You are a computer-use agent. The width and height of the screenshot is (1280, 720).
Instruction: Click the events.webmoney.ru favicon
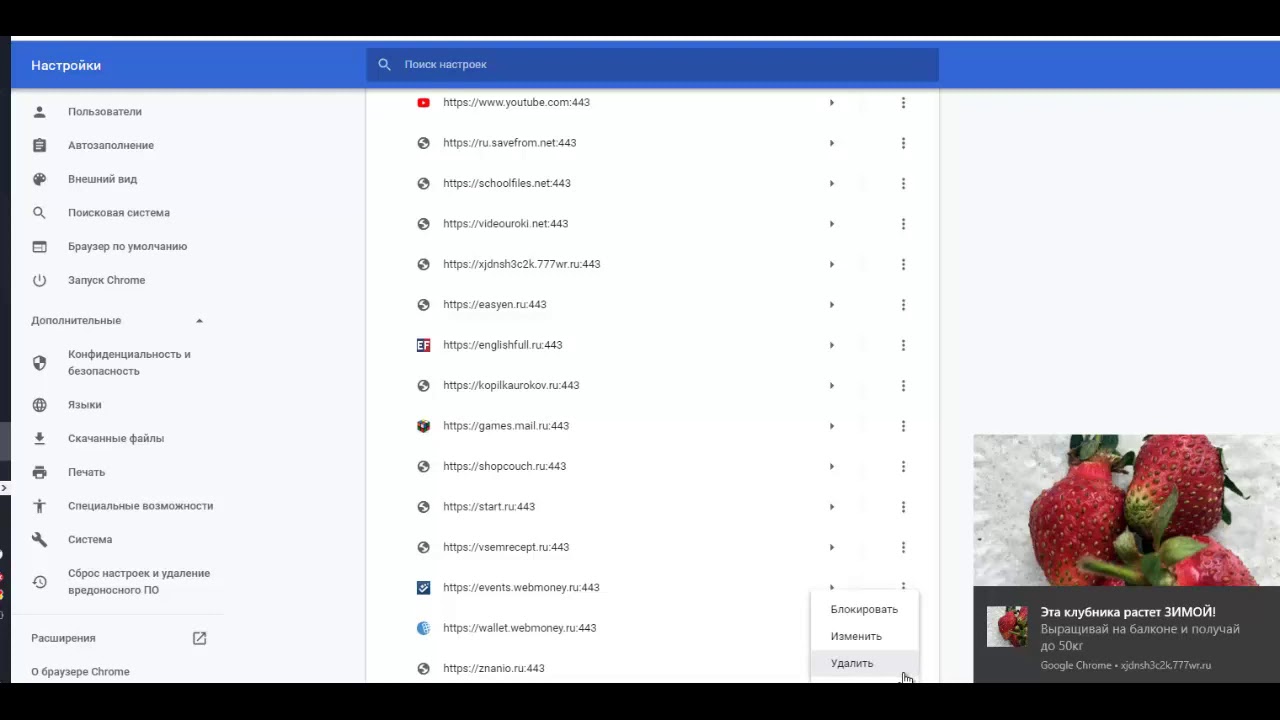[x=423, y=588]
